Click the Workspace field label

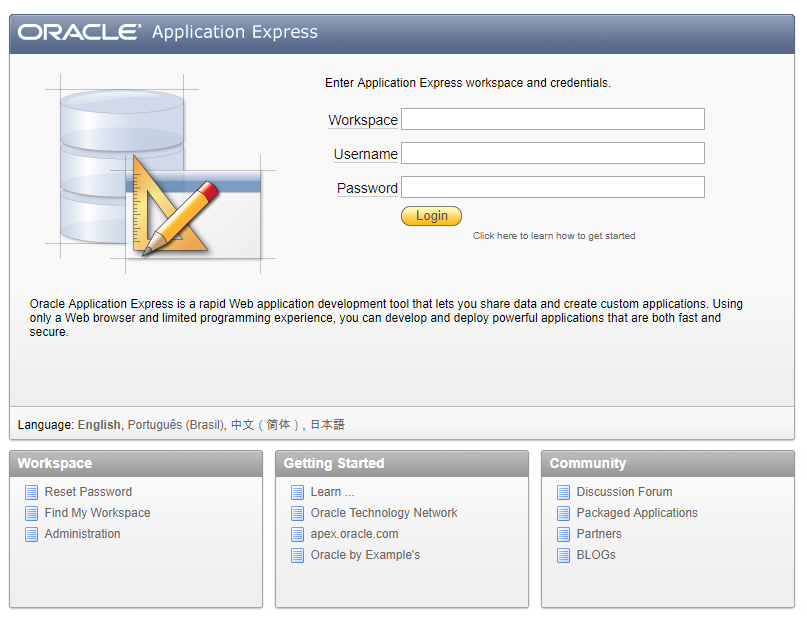[x=363, y=120]
